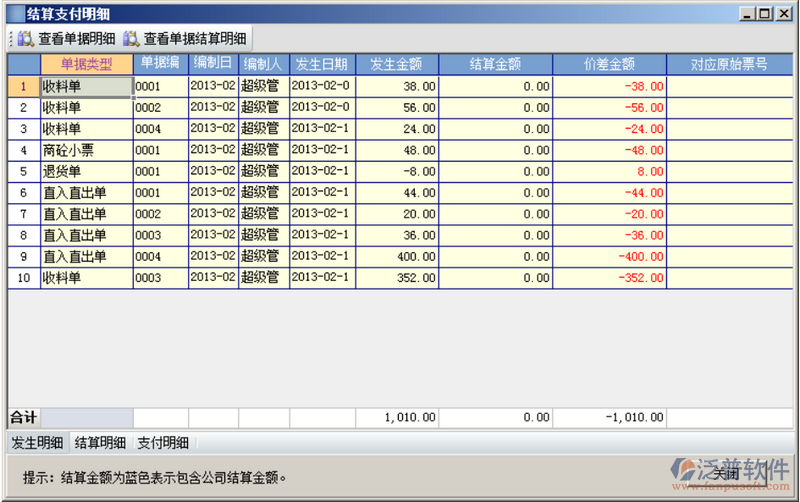
Task: Click the 编制人 column header
Action: click(263, 64)
